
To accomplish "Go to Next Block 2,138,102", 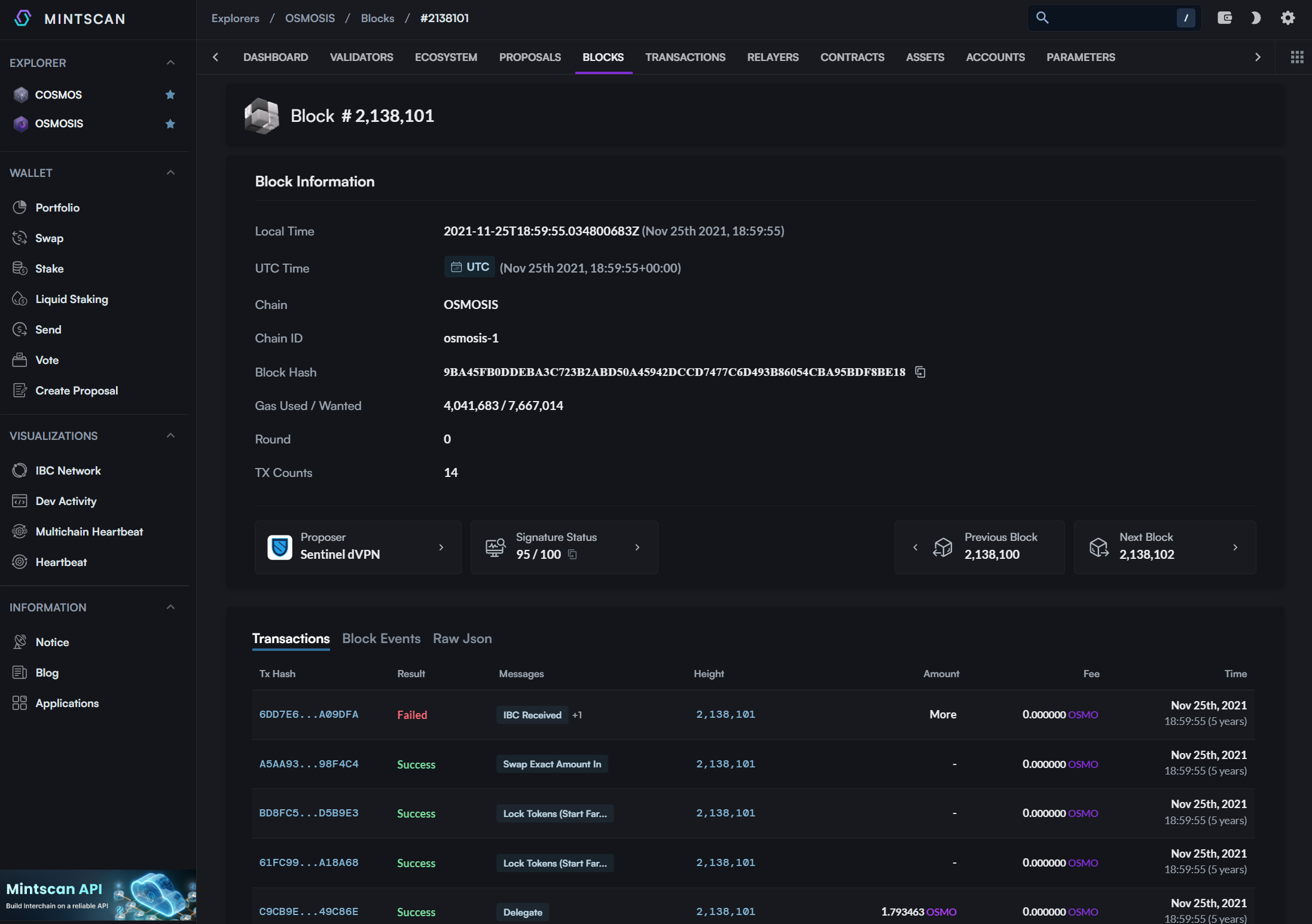I will click(1164, 547).
